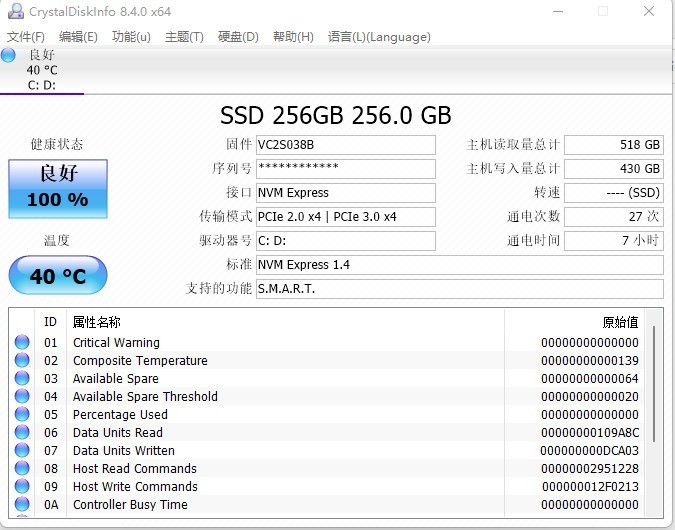Screen dimensions: 675x530
Task: Click status orb for Available Spare row
Action: pos(22,378)
